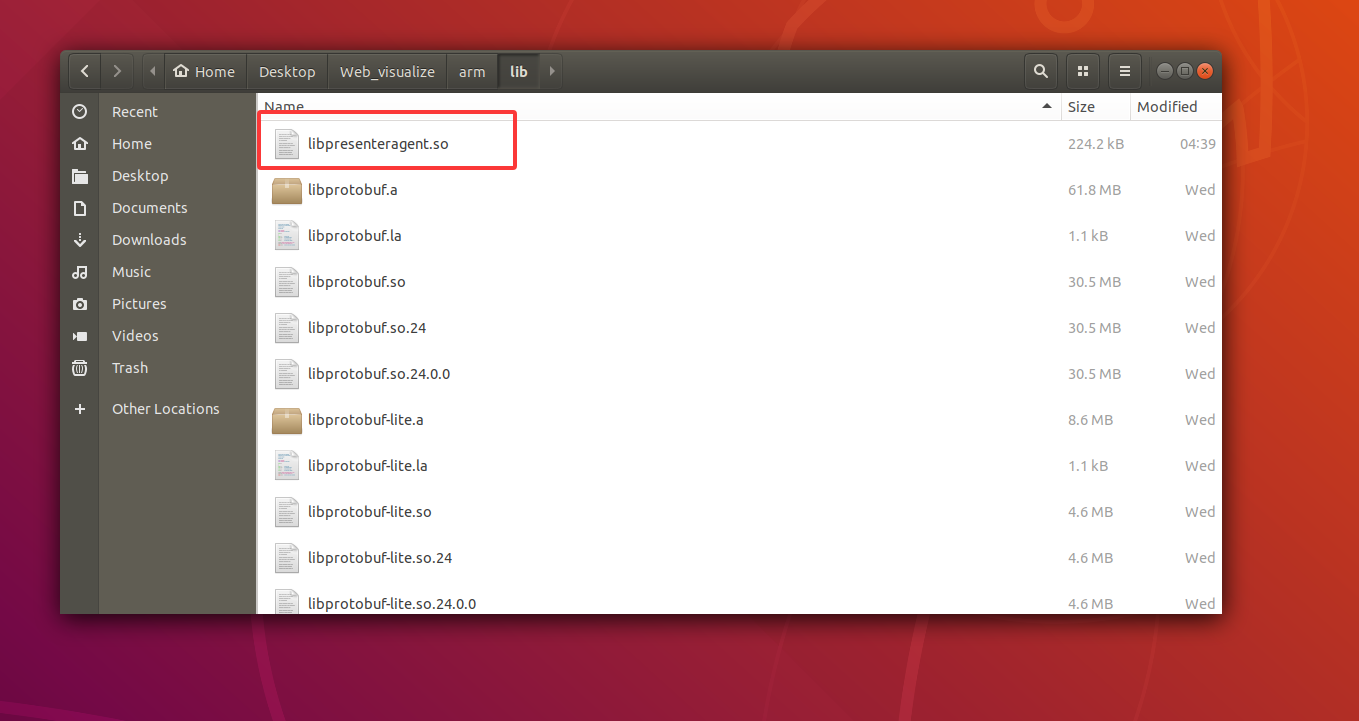Select the libprotobuf-lite.so file icon
This screenshot has height=721, width=1359.
point(287,512)
